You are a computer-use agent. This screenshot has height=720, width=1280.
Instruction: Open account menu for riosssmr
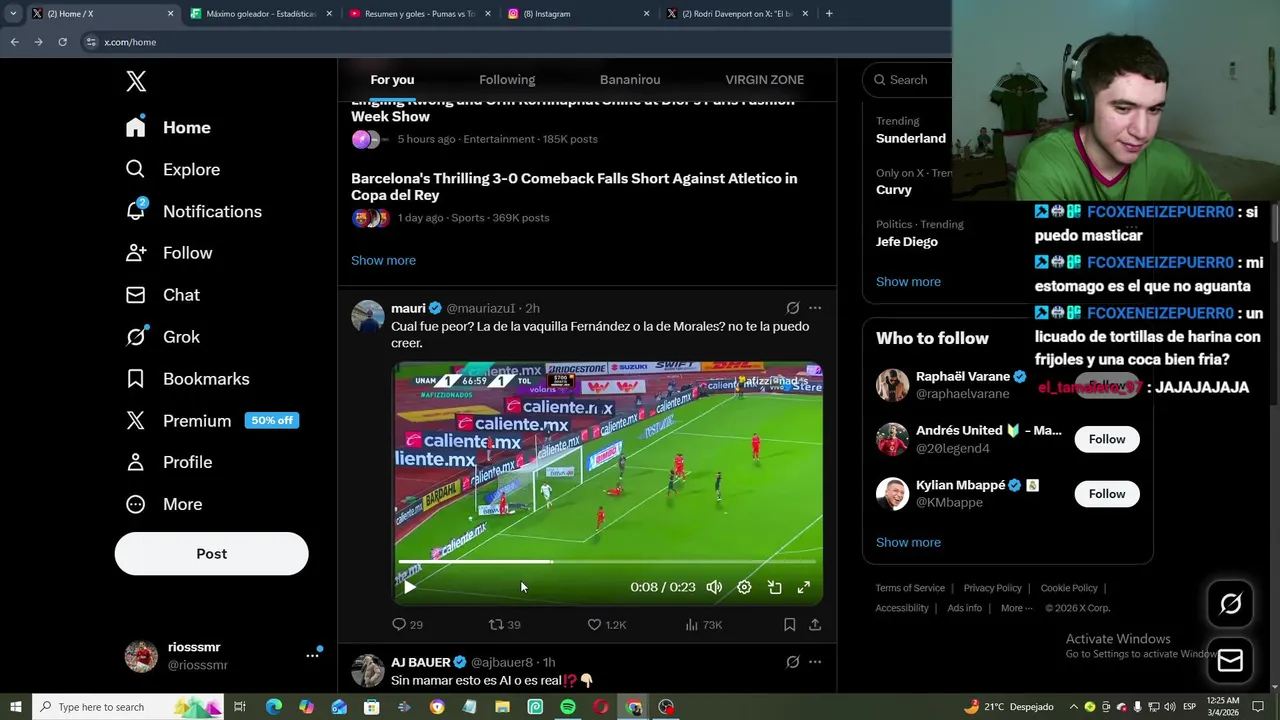[x=221, y=656]
